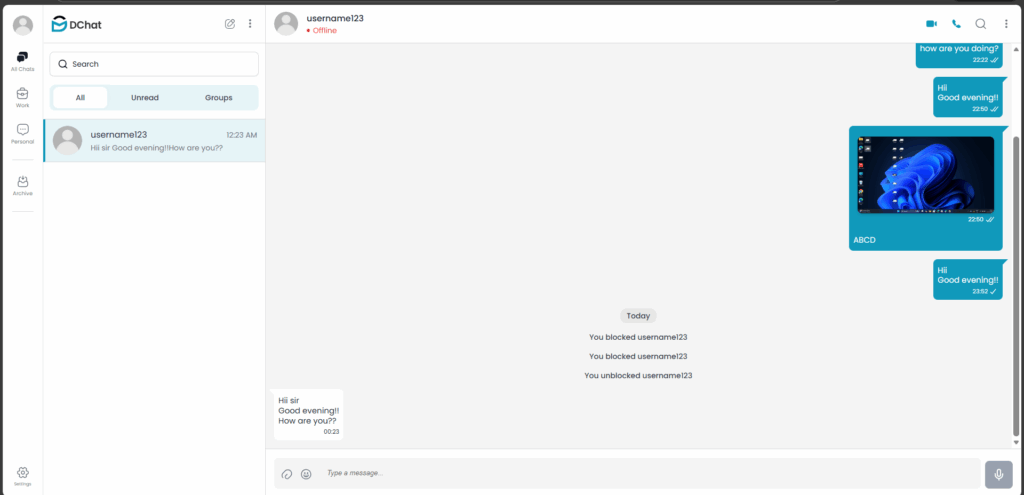
Task: Start a voice call via phone icon
Action: 956,24
